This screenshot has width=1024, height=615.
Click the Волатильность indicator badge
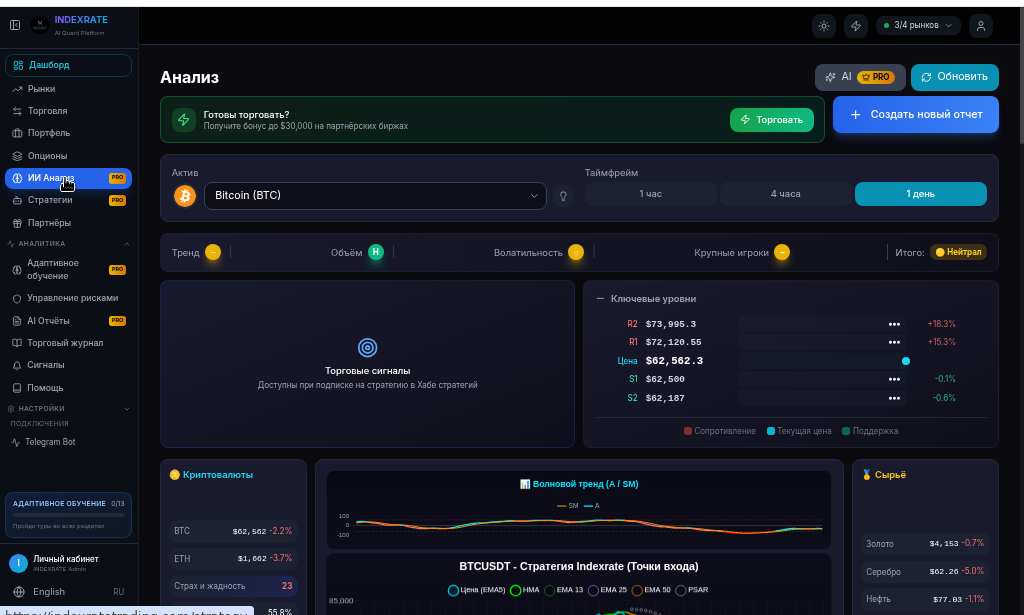click(575, 252)
